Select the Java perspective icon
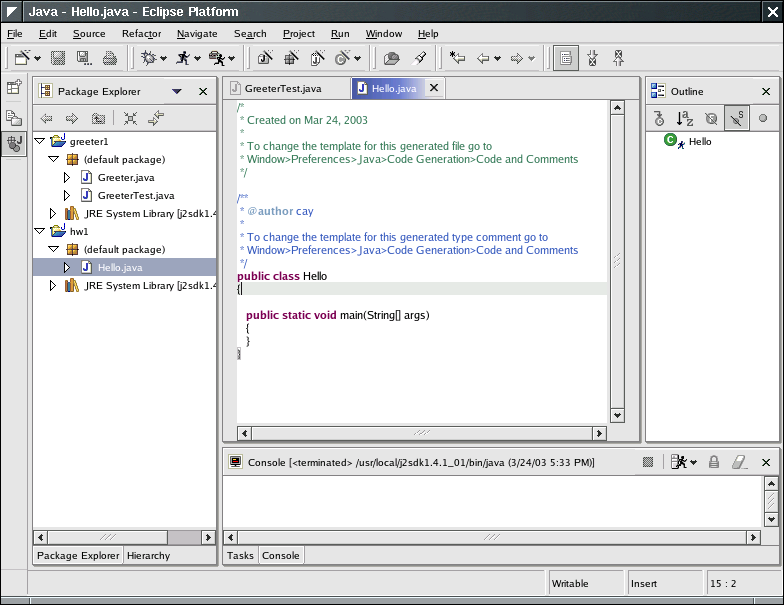 click(x=14, y=144)
